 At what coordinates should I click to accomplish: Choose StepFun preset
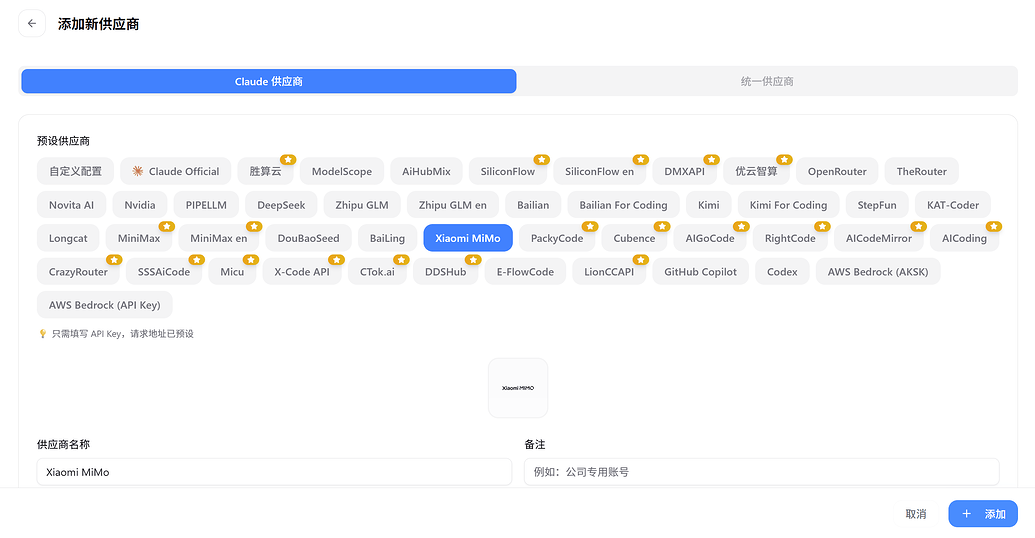point(877,205)
